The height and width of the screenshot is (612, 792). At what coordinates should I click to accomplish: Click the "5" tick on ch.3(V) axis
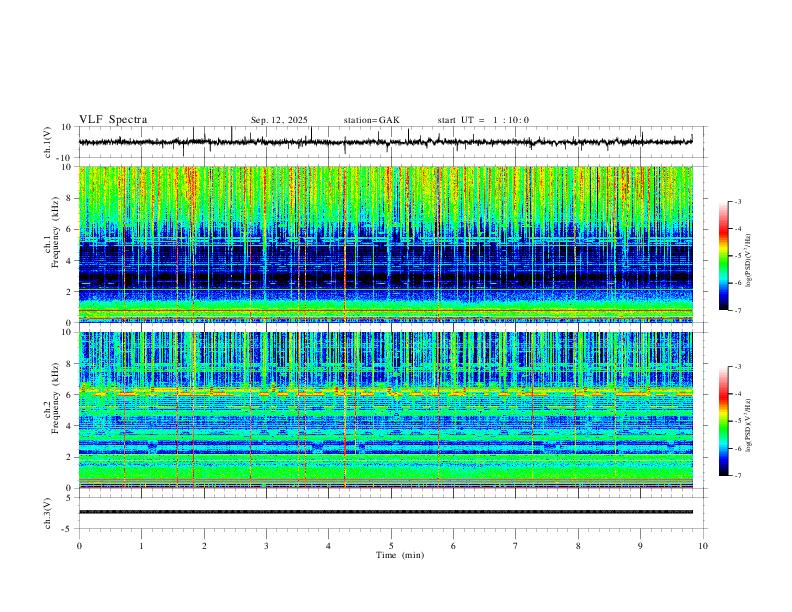[x=69, y=498]
